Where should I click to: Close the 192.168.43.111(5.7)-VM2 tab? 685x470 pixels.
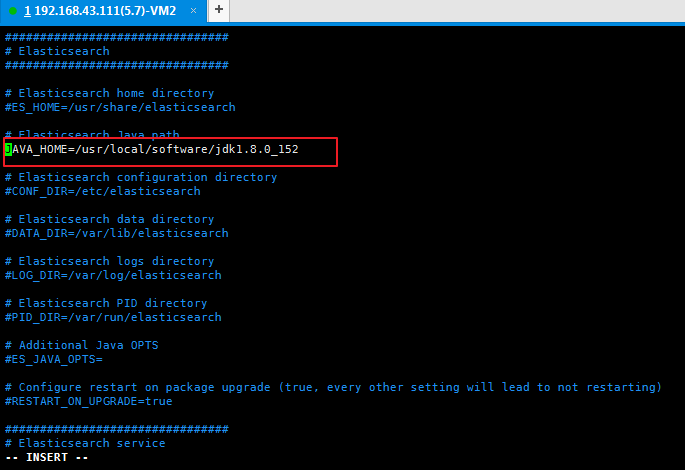point(193,11)
